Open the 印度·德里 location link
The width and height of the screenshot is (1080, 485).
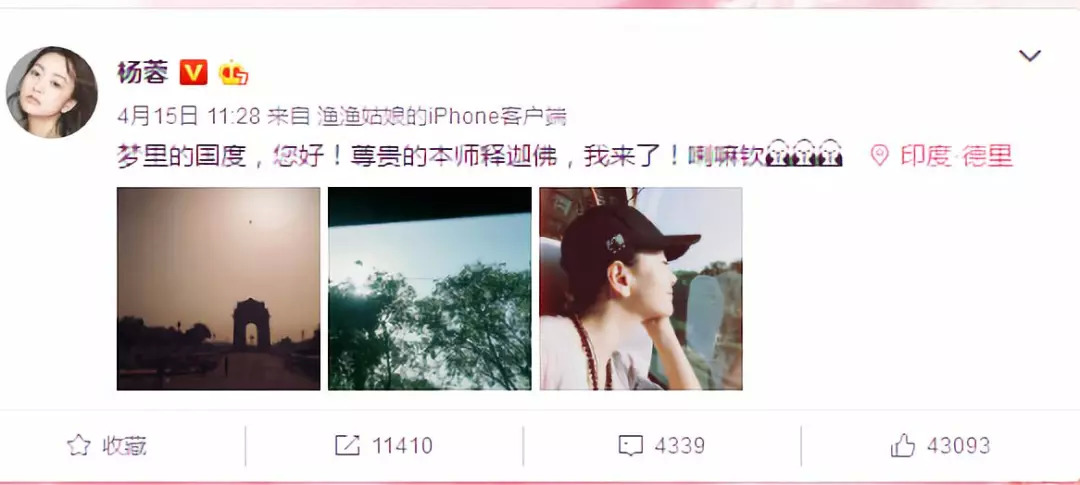957,156
